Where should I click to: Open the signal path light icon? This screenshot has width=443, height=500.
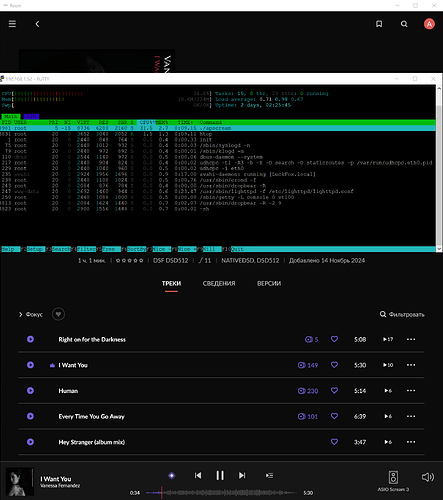tap(172, 476)
